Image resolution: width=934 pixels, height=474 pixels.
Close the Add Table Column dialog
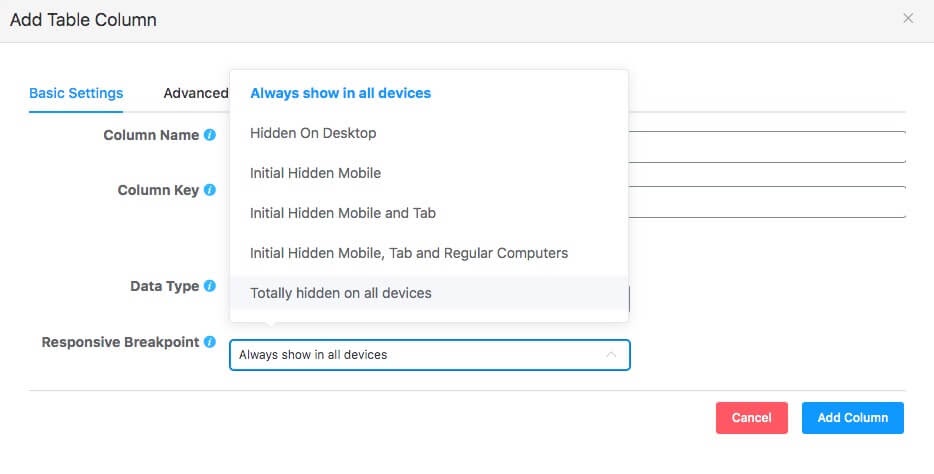click(908, 18)
